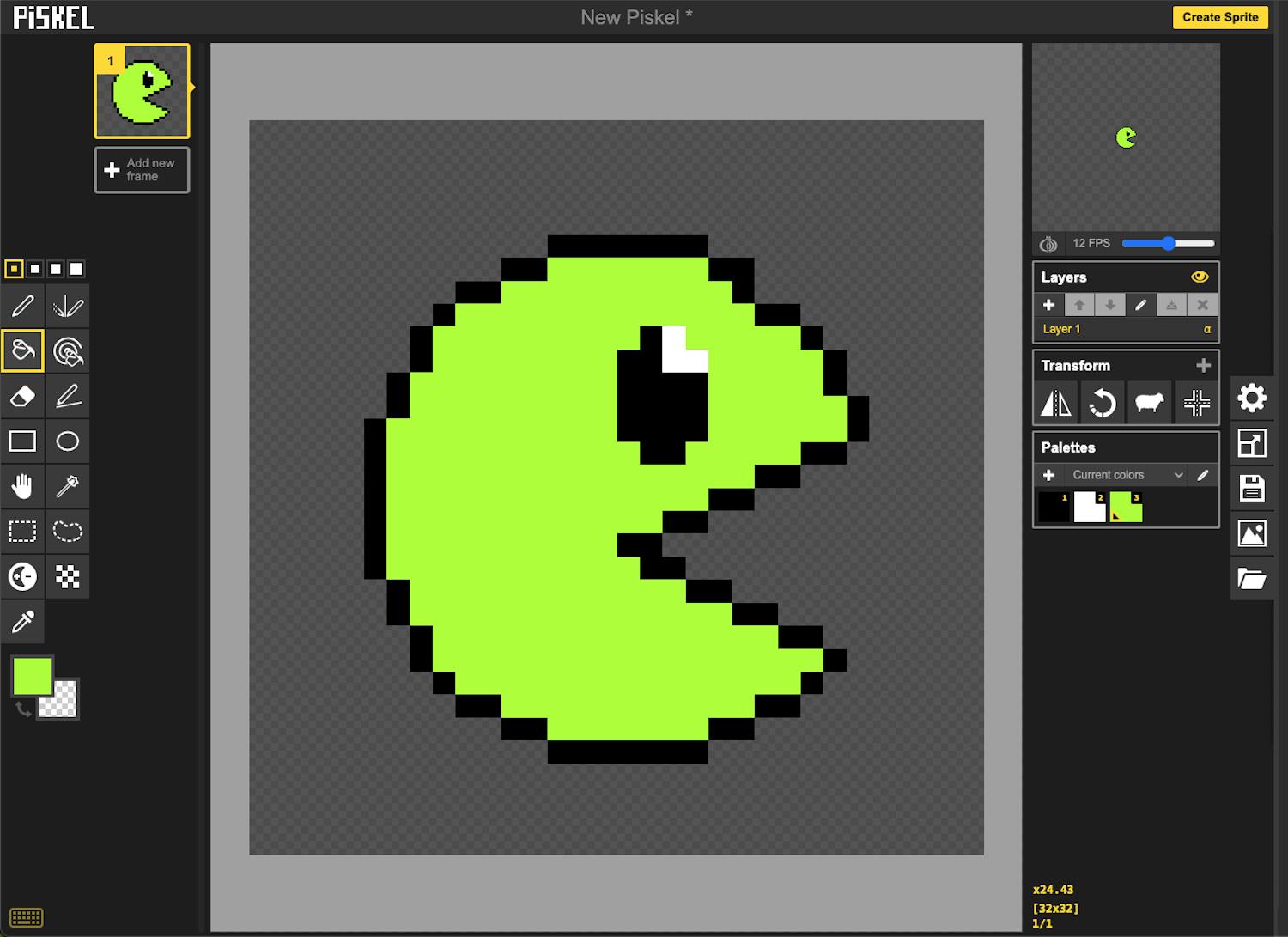Click the Rotate transform icon
The height and width of the screenshot is (937, 1288).
[x=1102, y=403]
